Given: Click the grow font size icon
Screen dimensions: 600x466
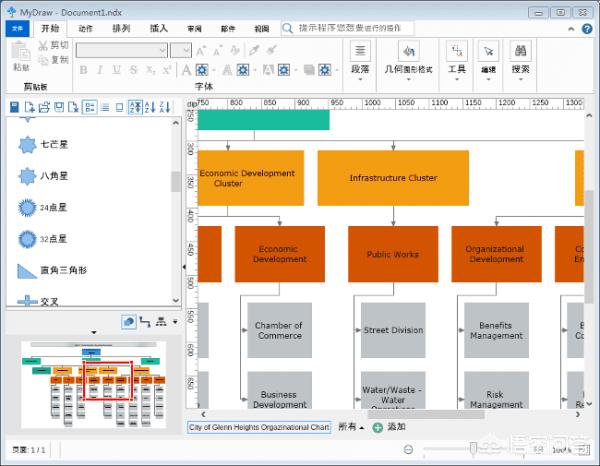Looking at the screenshot, I should pyautogui.click(x=201, y=51).
